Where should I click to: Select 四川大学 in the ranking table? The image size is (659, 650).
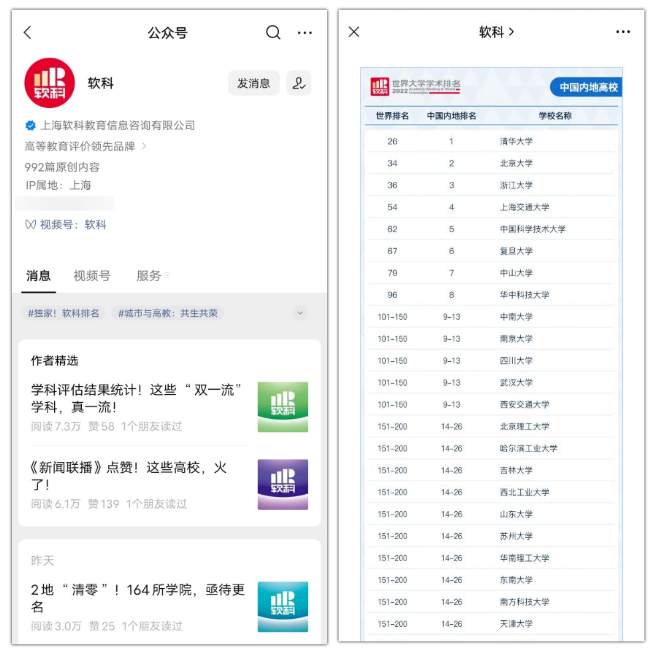(516, 361)
